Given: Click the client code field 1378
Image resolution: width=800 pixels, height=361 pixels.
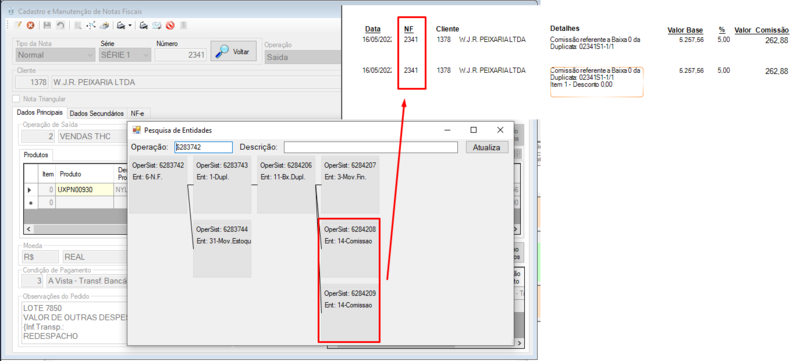Looking at the screenshot, I should tap(32, 82).
